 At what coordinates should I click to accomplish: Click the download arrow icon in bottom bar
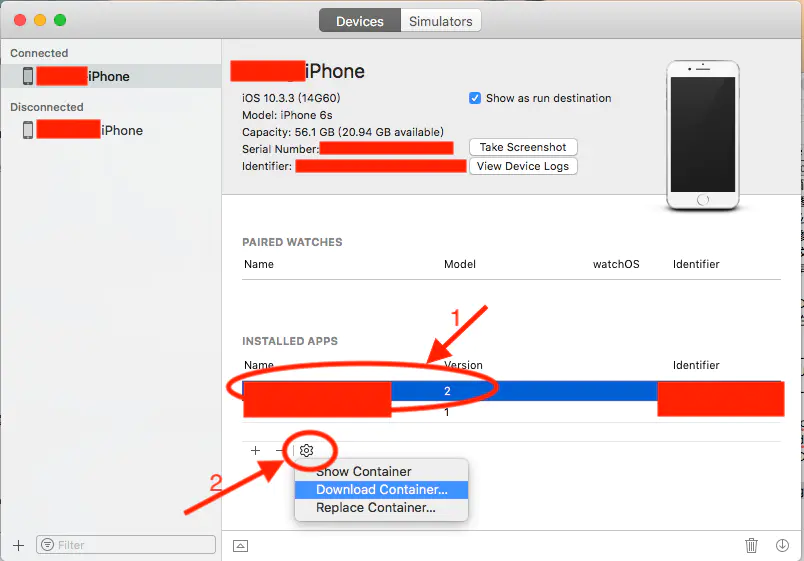tap(782, 545)
